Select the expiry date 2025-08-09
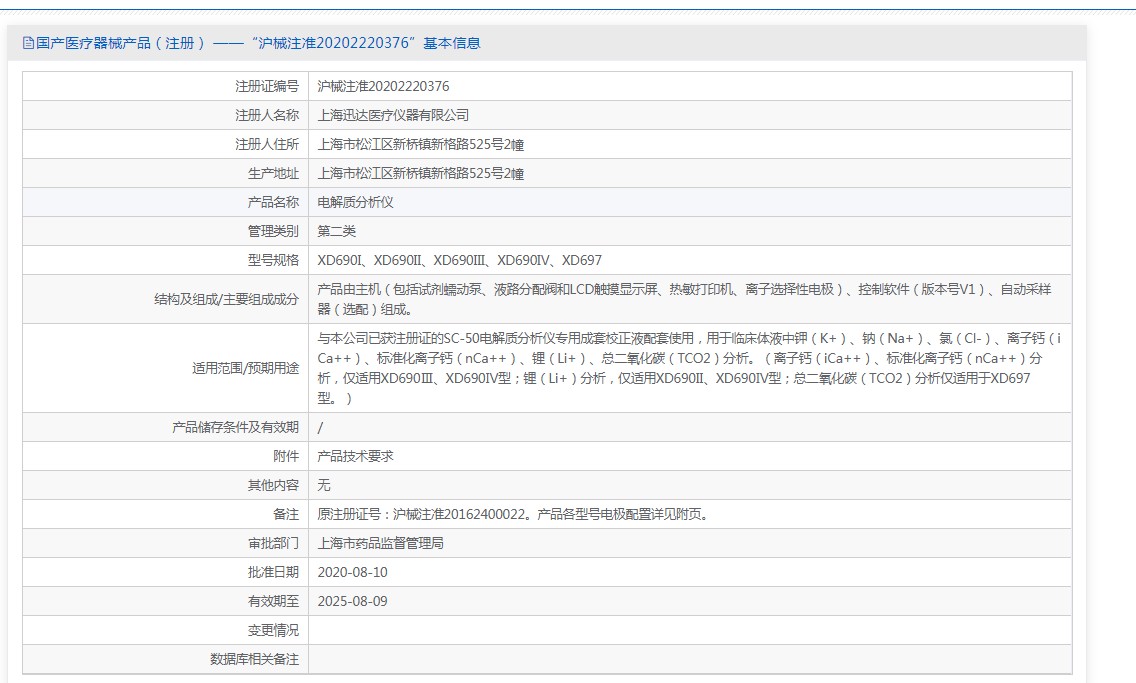1136x683 pixels. tap(353, 601)
